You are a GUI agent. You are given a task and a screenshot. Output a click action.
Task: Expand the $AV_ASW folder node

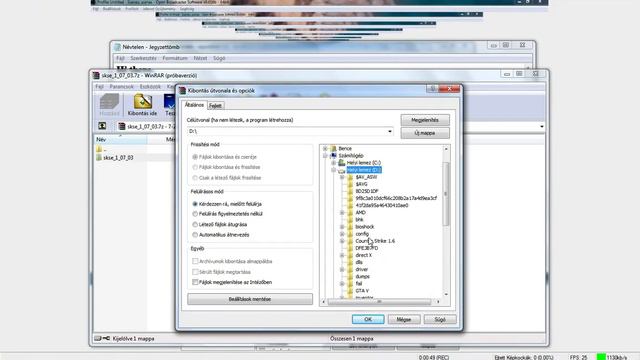(x=342, y=177)
